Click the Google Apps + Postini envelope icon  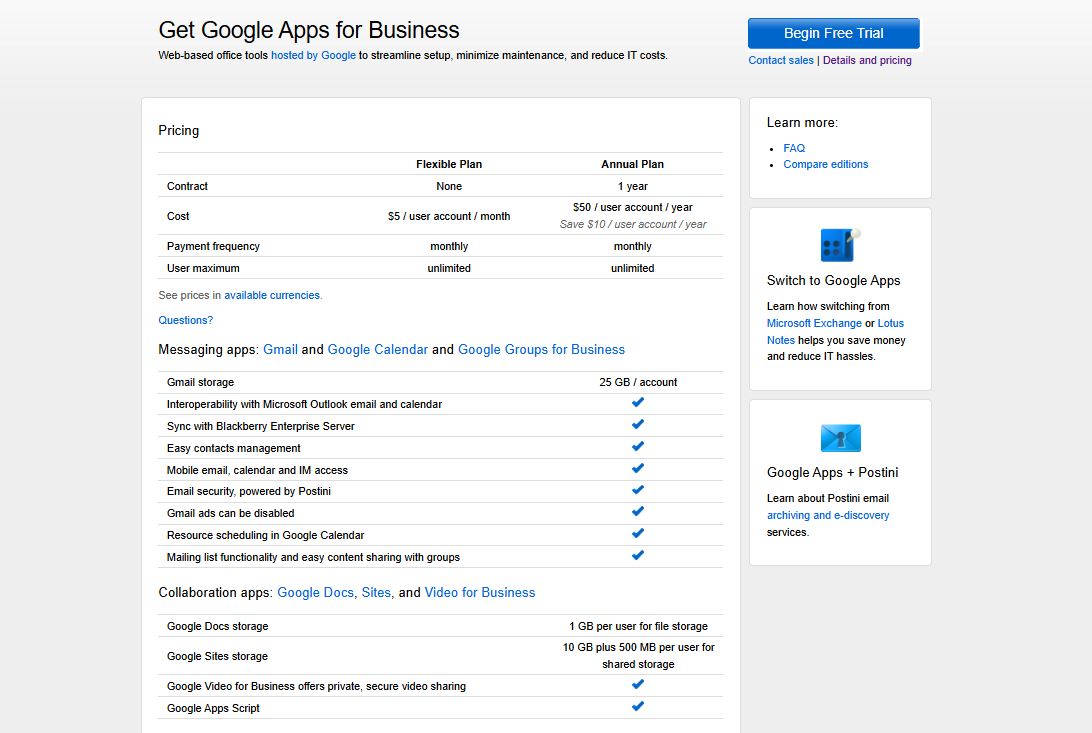coord(841,438)
